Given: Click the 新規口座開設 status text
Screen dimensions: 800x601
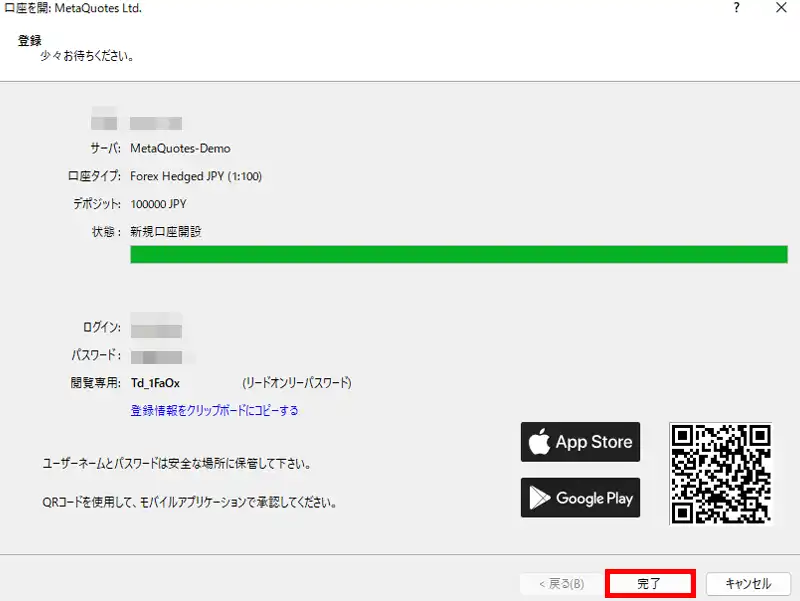Looking at the screenshot, I should pos(166,232).
